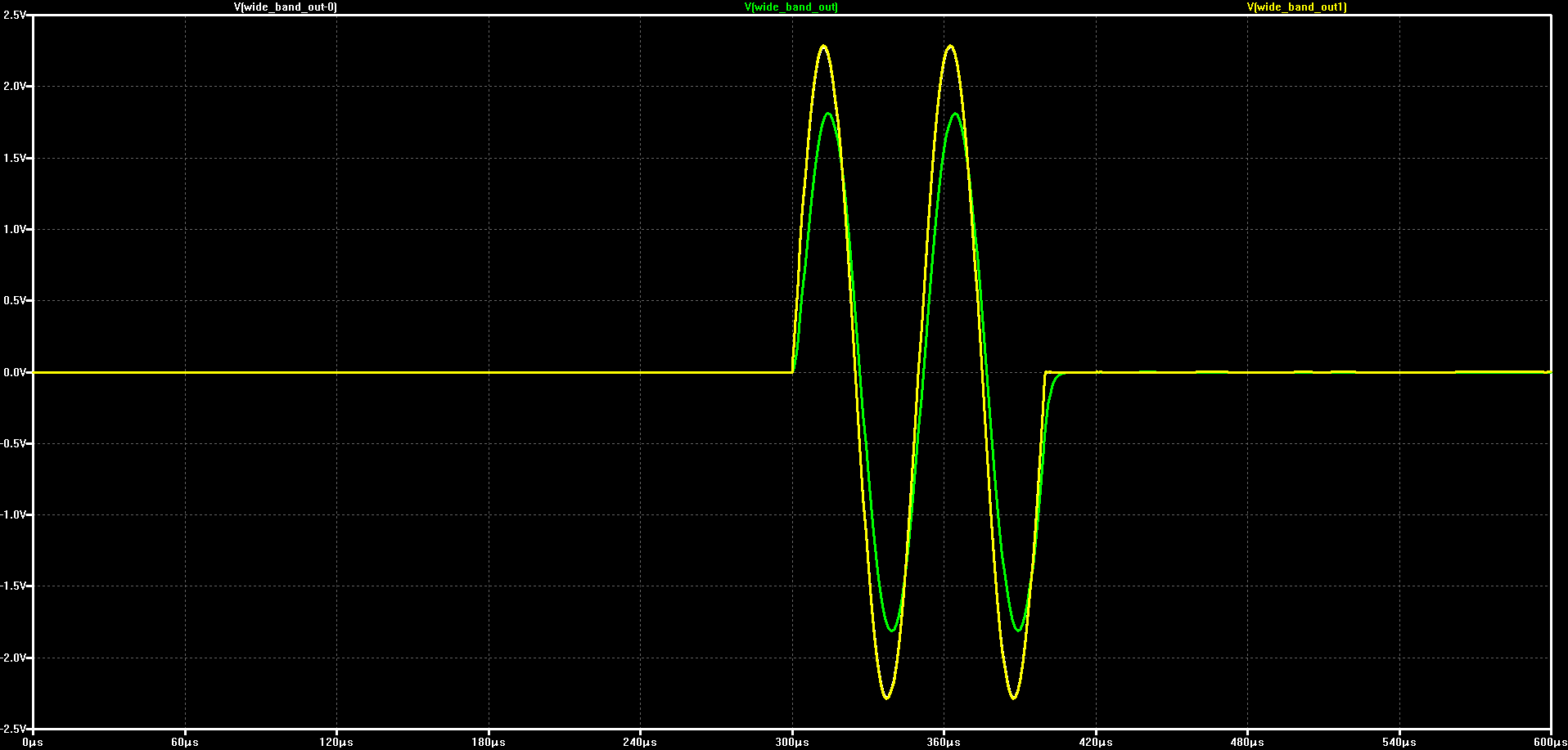Select the 180µs horizontal axis label

point(489,743)
